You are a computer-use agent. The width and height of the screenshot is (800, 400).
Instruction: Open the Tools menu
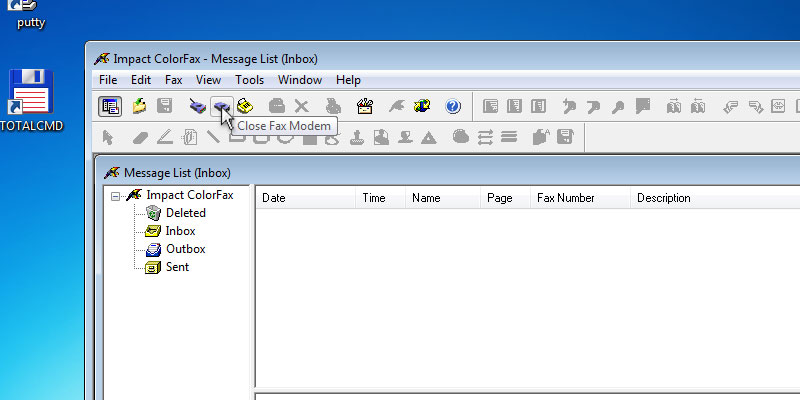tap(249, 80)
